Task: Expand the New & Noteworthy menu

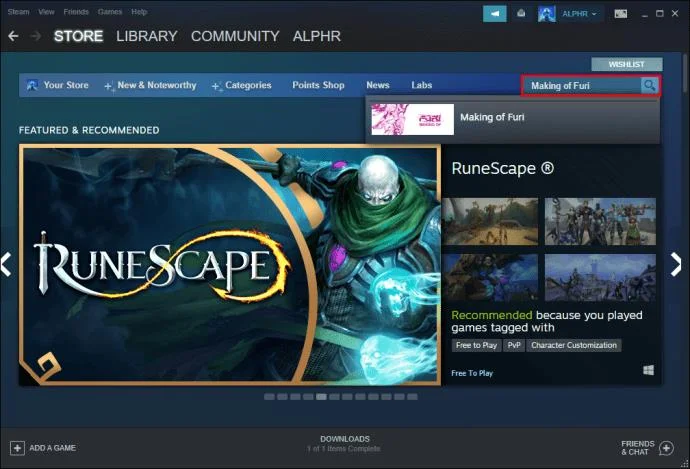Action: [150, 85]
